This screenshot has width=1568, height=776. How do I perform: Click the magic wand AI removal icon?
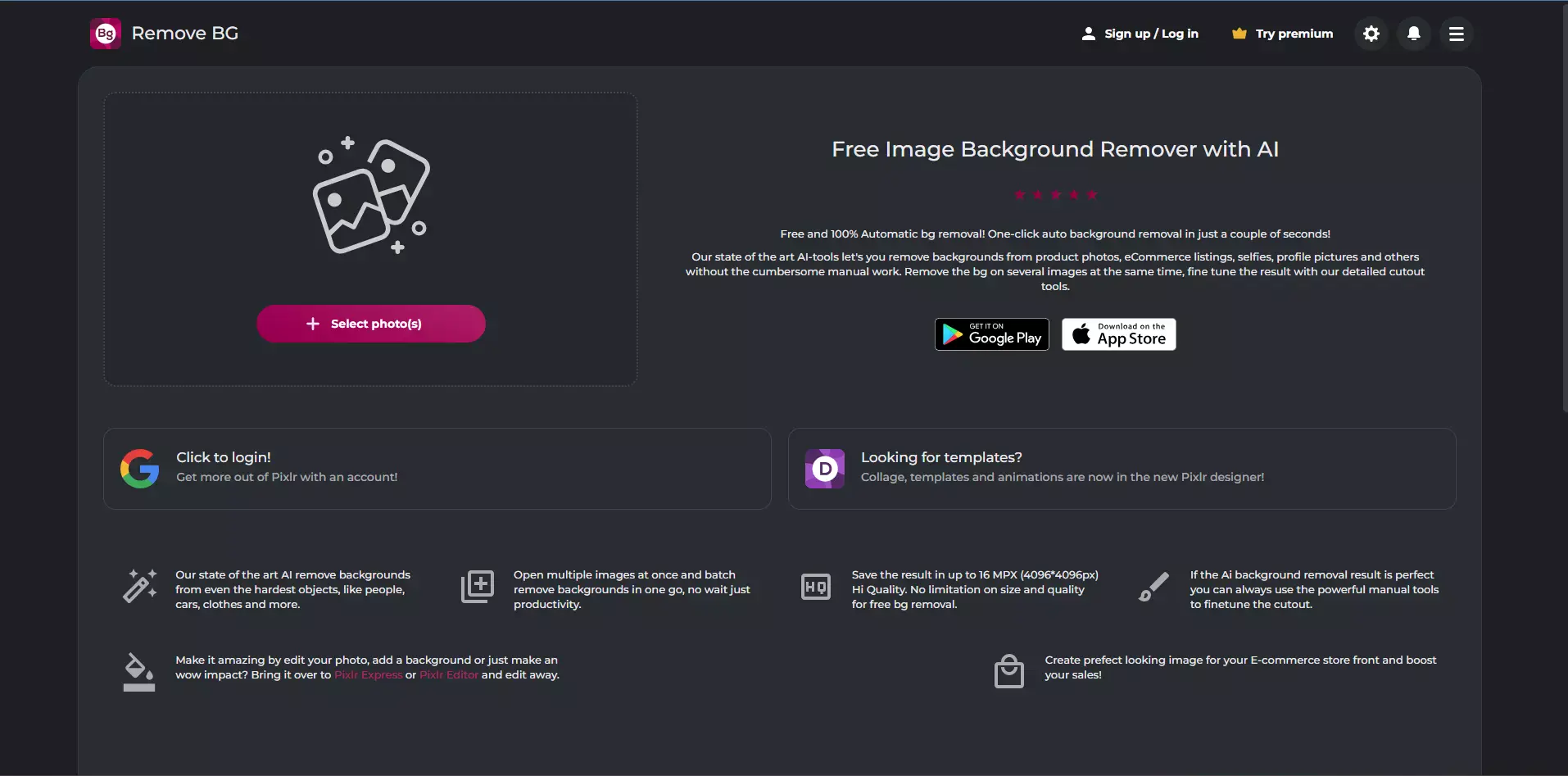[139, 586]
